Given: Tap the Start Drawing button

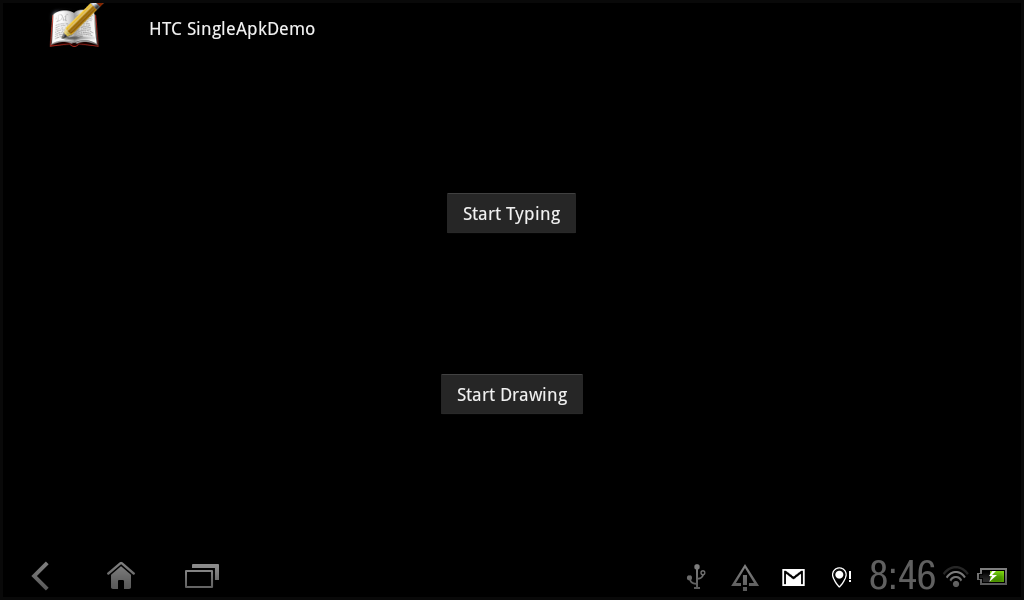Looking at the screenshot, I should pos(512,394).
